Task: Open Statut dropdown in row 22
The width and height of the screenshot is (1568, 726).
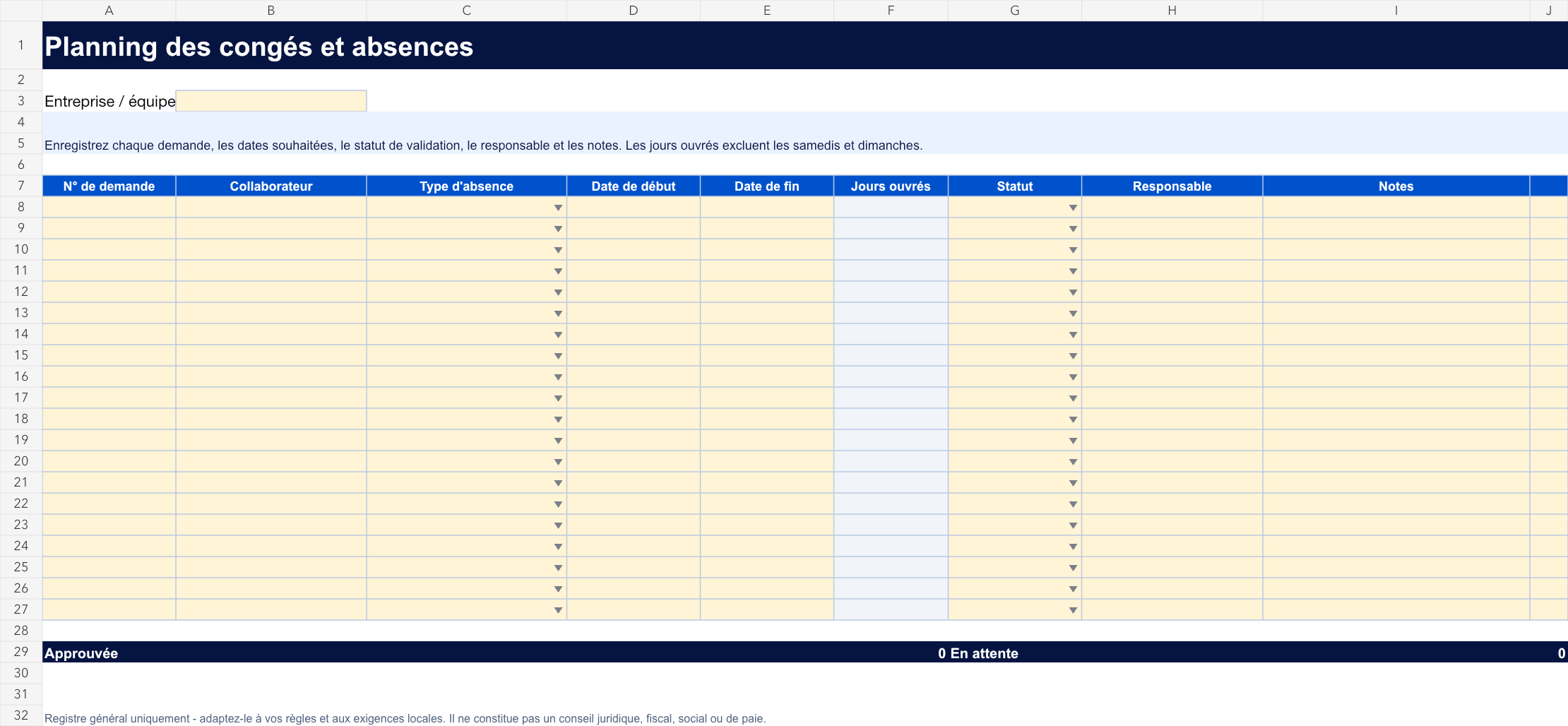Action: coord(1073,504)
